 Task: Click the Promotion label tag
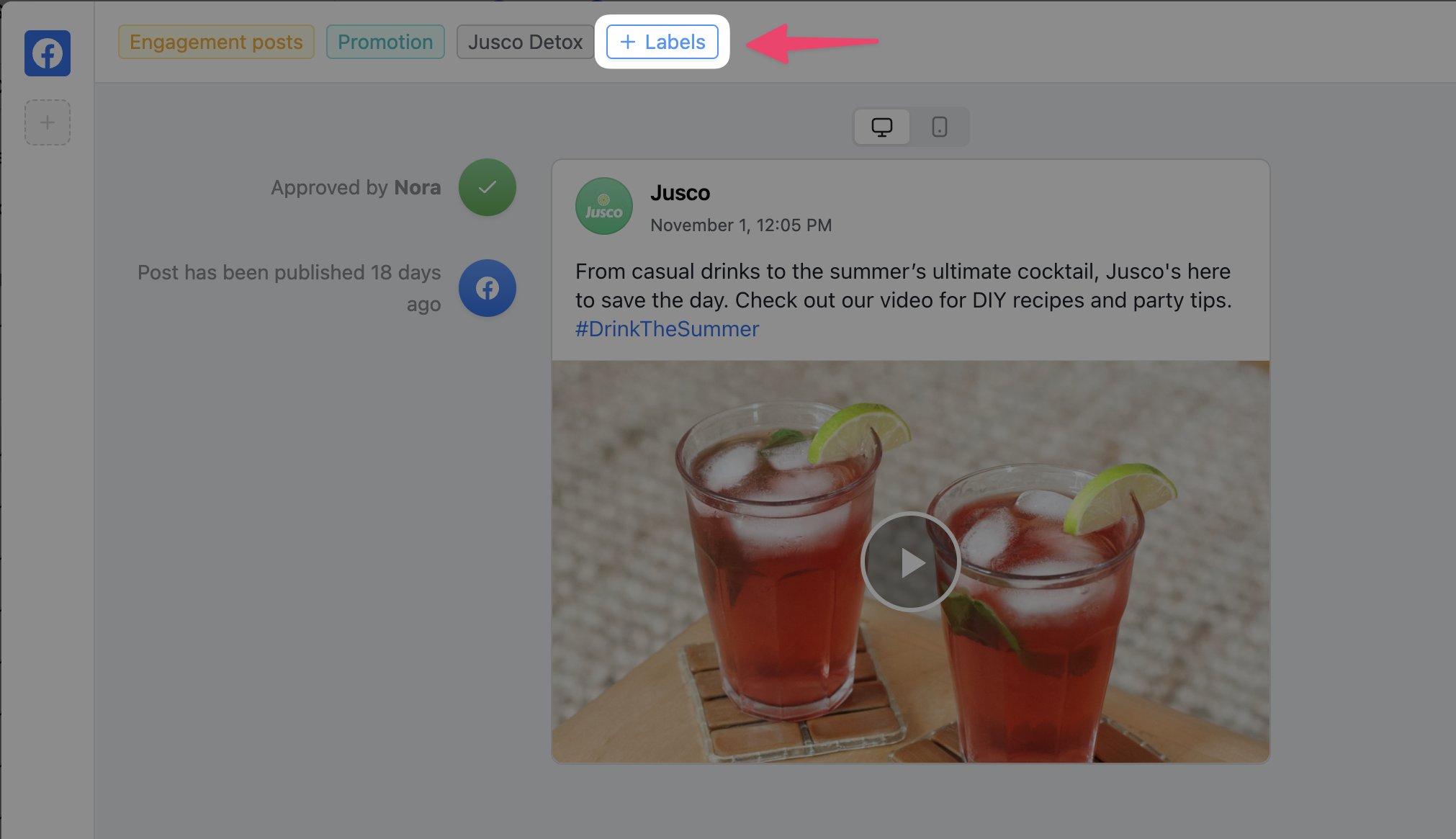[x=385, y=42]
